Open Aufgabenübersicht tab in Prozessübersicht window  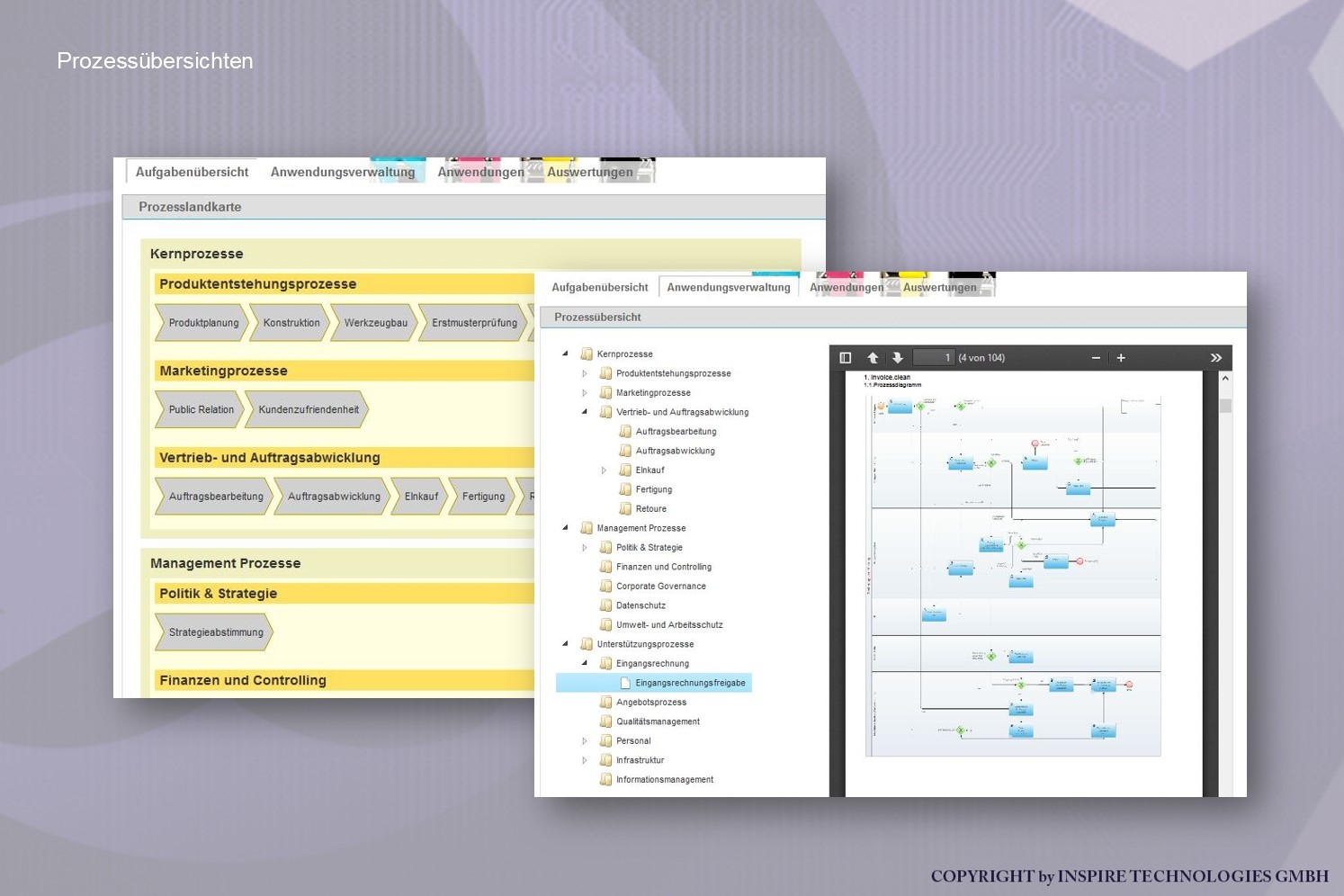(600, 287)
